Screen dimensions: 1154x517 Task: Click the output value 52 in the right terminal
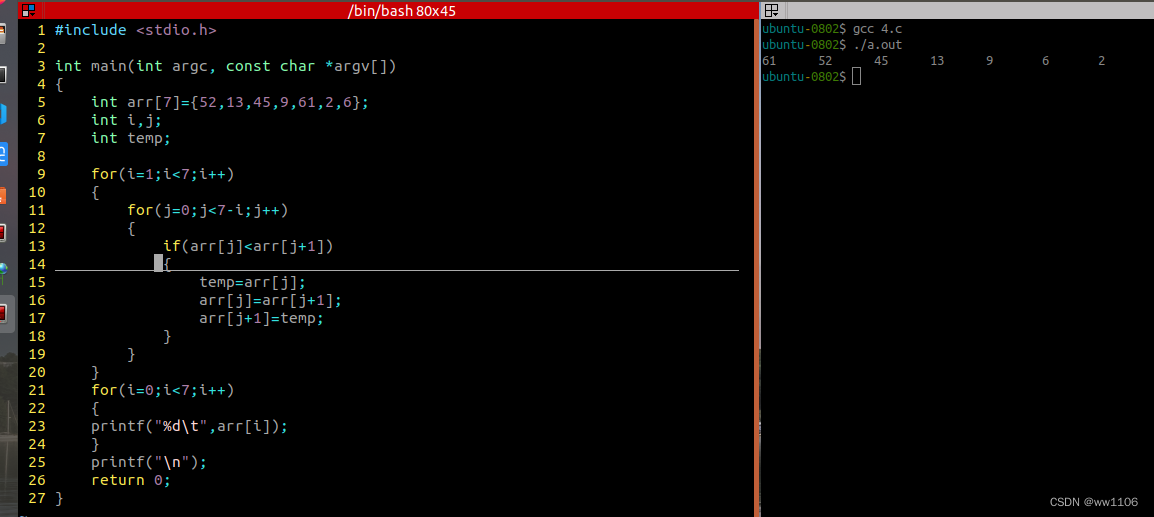coord(825,61)
